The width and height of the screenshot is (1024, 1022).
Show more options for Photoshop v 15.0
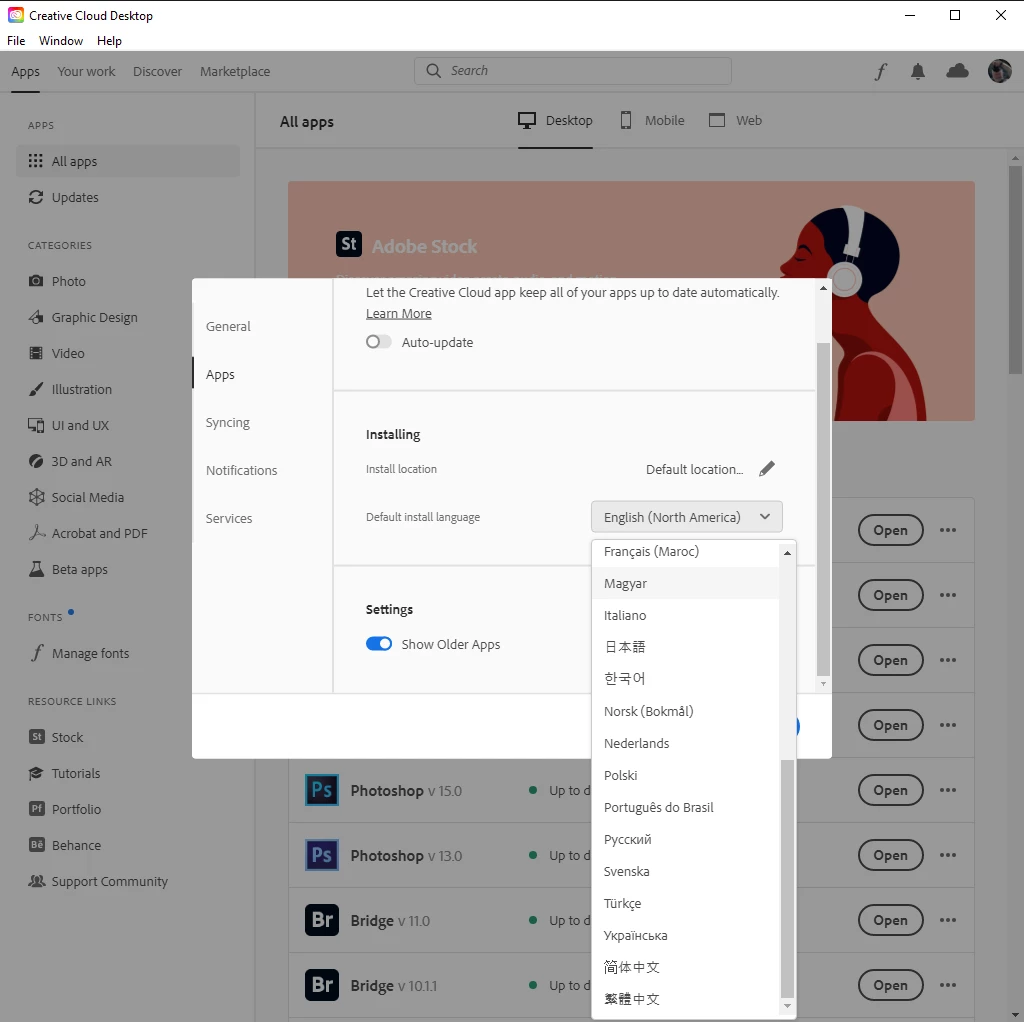coord(948,790)
